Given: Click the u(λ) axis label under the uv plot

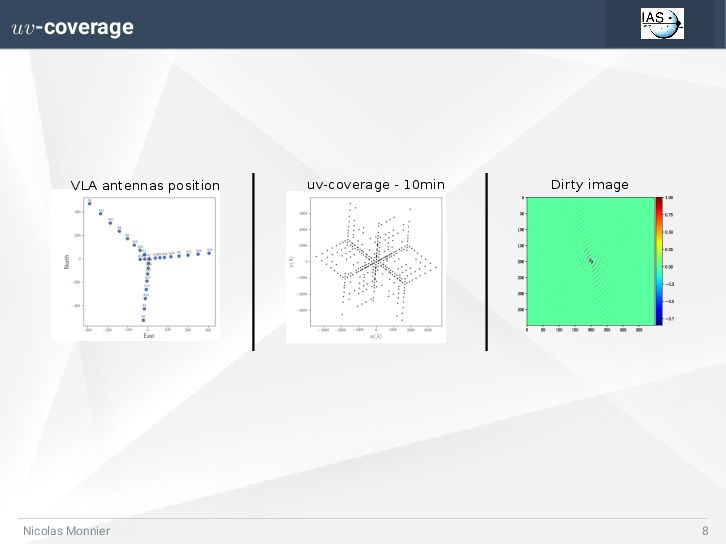Looking at the screenshot, I should click(x=375, y=337).
